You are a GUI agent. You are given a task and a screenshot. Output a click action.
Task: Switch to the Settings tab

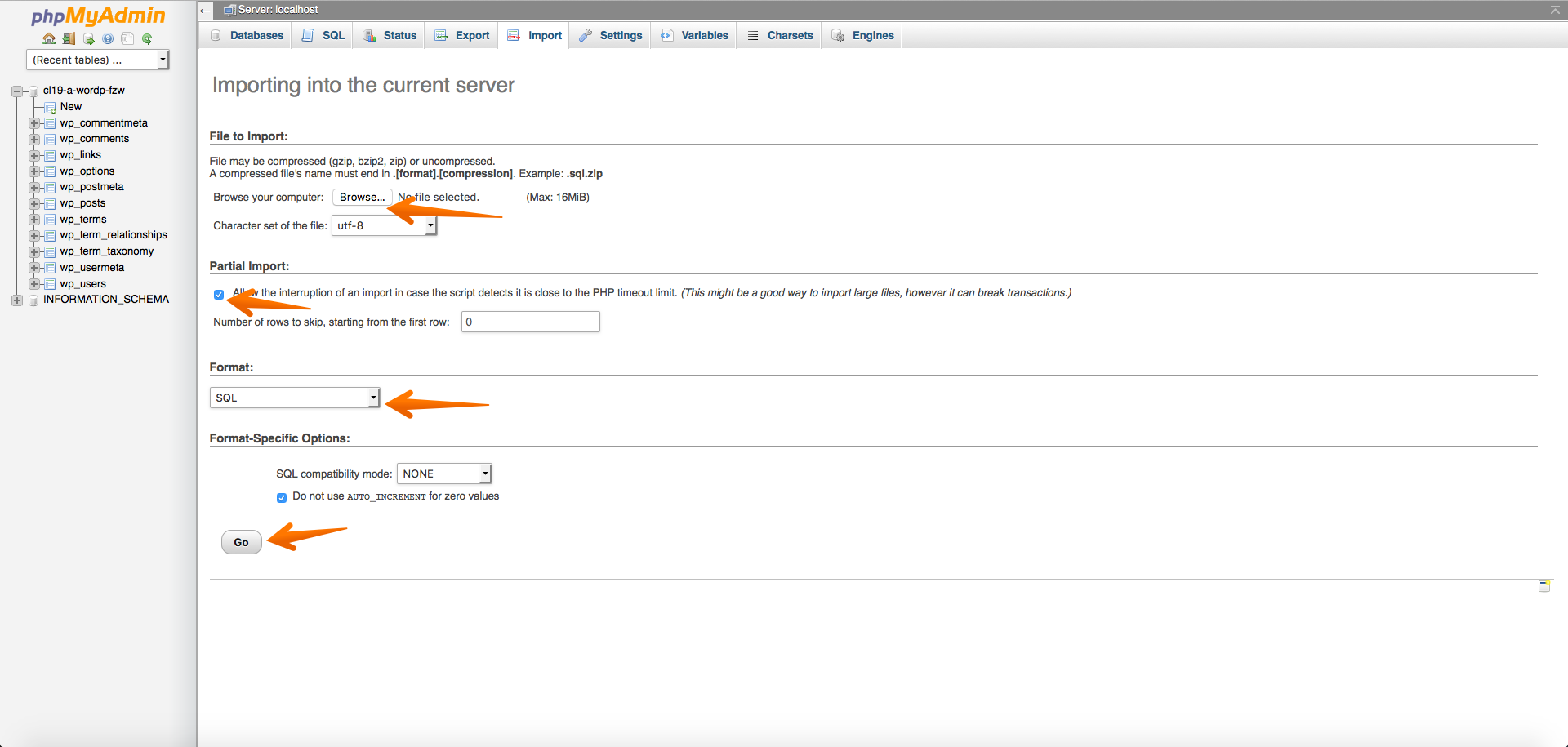pos(610,35)
